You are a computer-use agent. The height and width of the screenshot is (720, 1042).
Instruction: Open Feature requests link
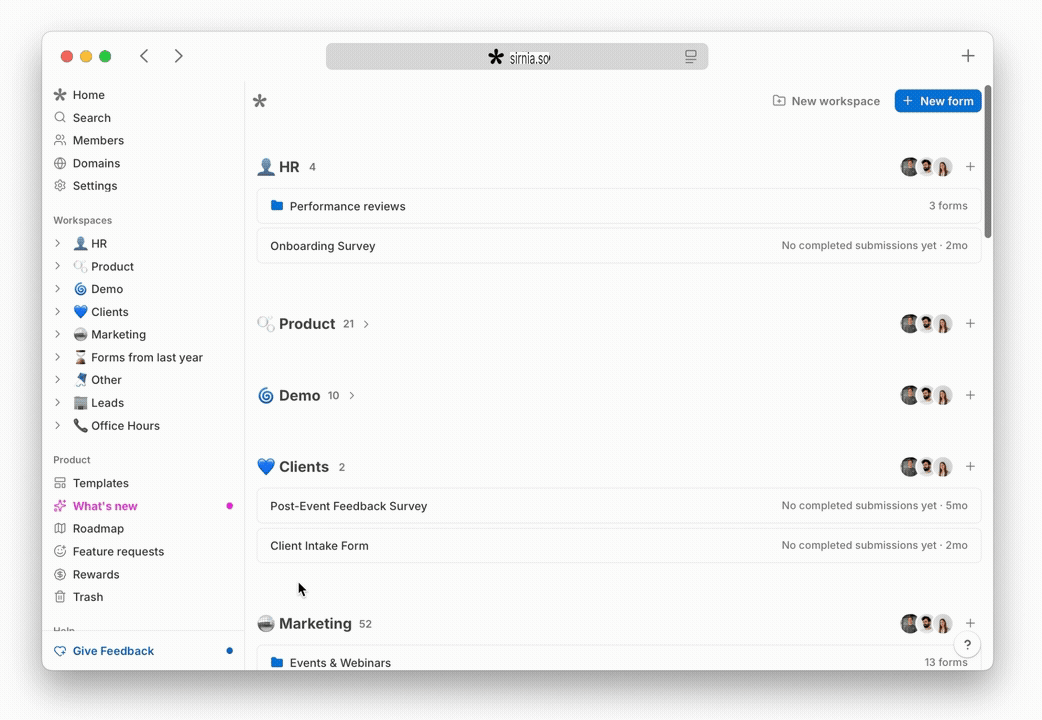[x=118, y=551]
